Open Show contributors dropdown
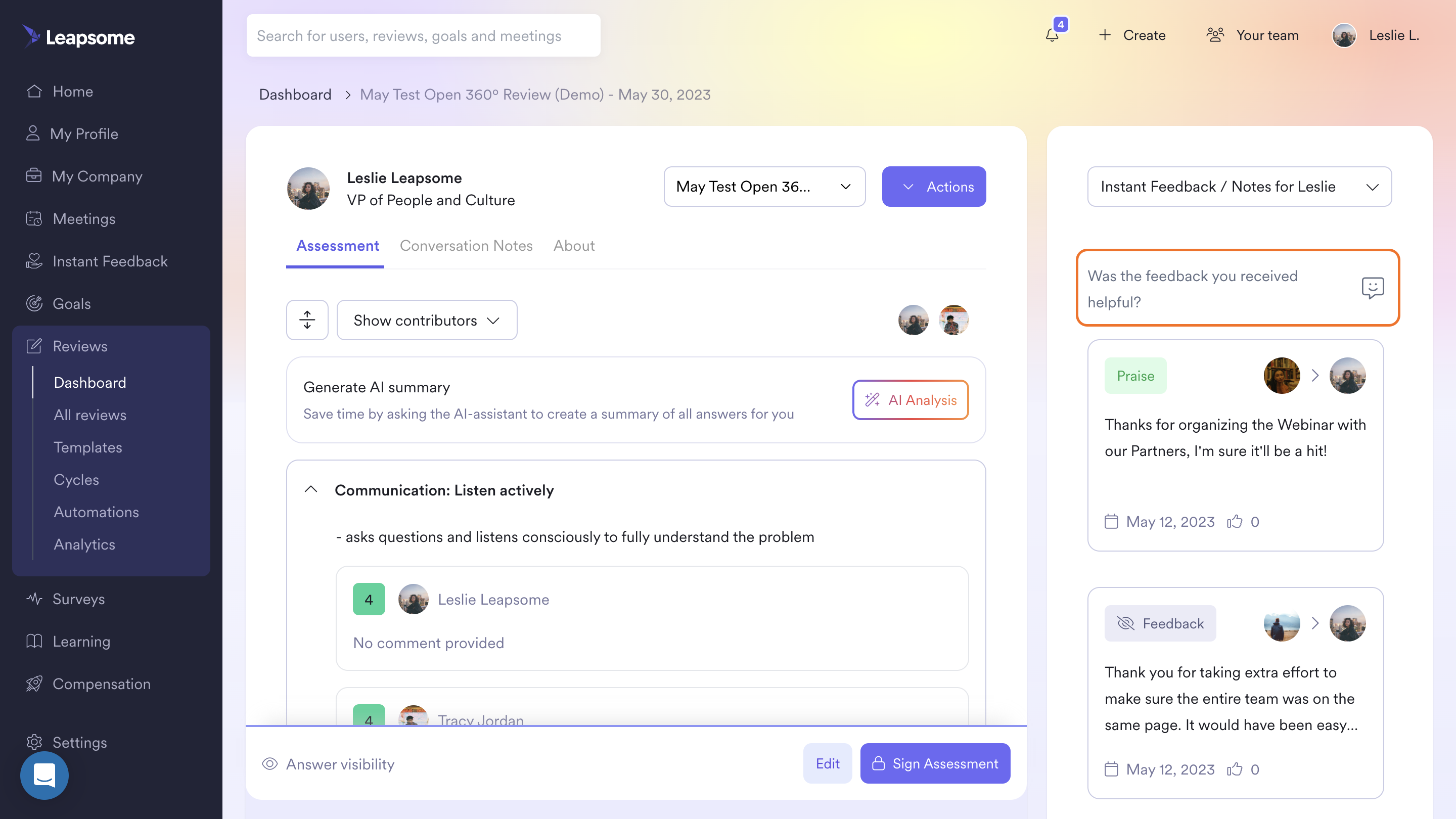Screen dimensions: 1456x819 point(427,320)
